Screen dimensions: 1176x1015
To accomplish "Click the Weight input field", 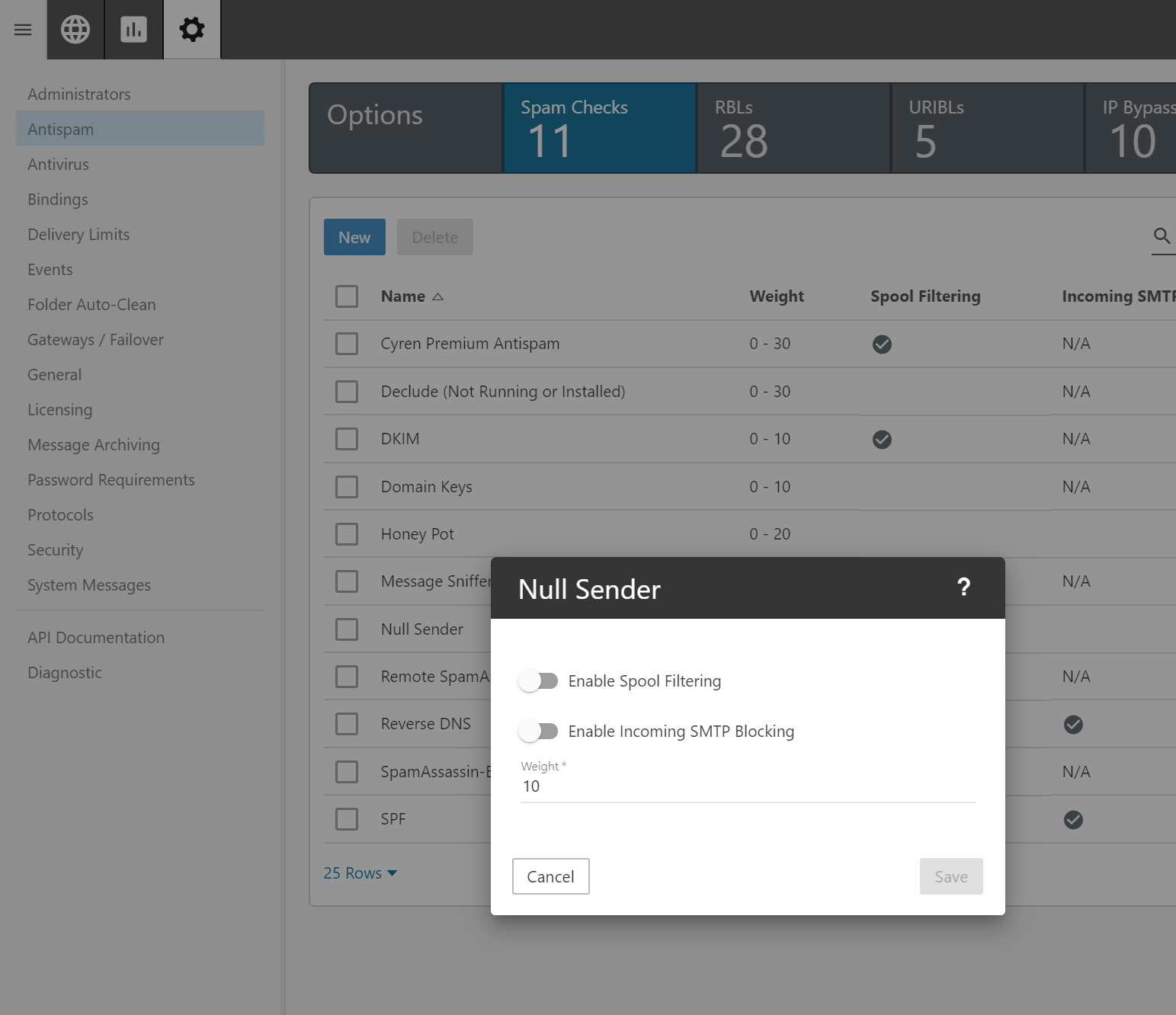I will (747, 786).
